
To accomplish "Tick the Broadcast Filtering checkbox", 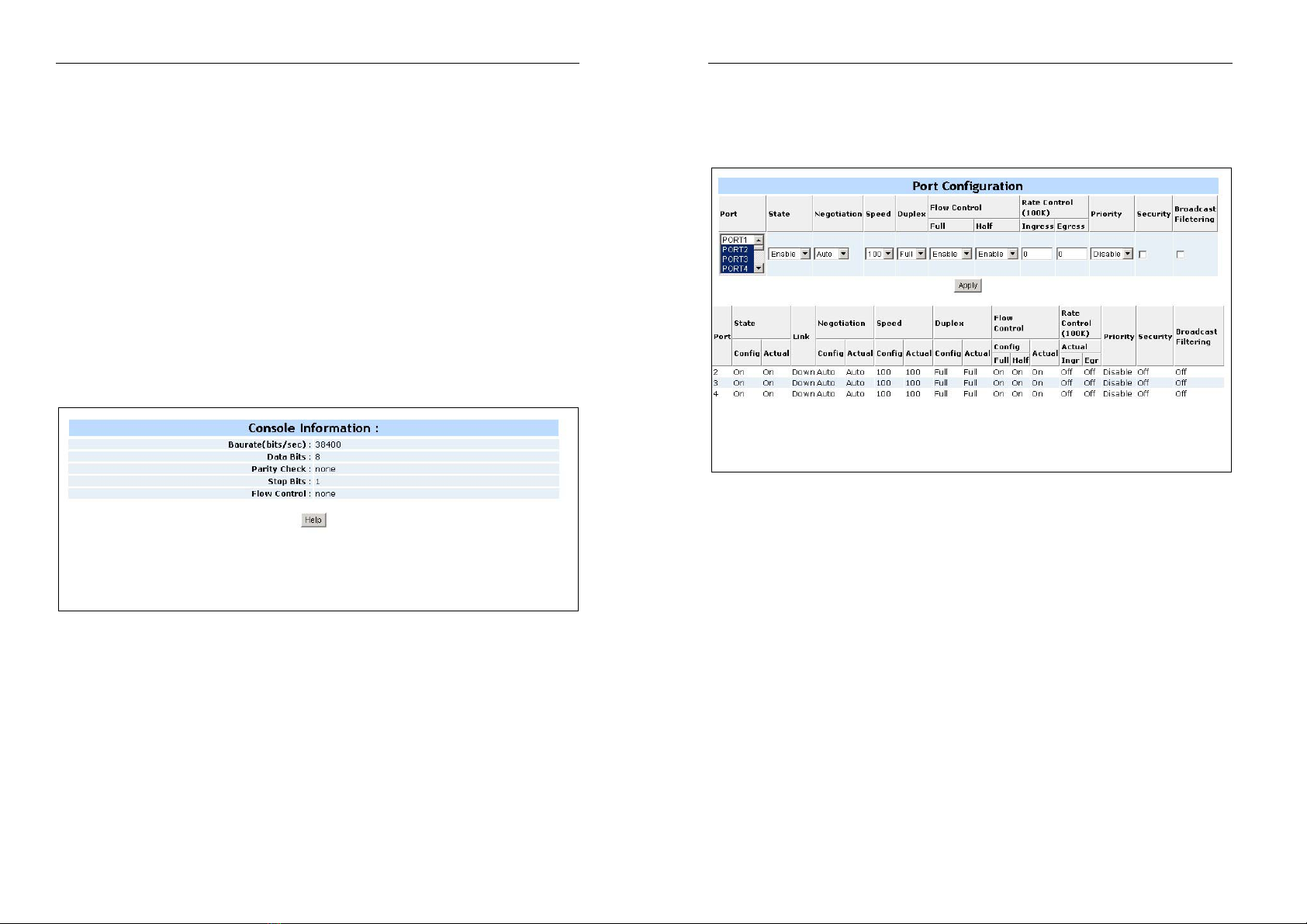I will [x=1181, y=254].
